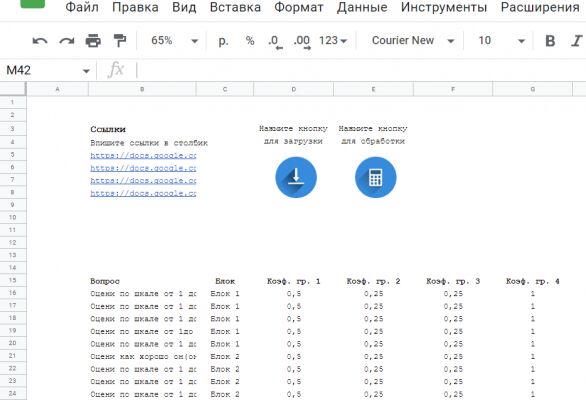Open the Courier New font dropdown
586x400 pixels.
pyautogui.click(x=413, y=40)
